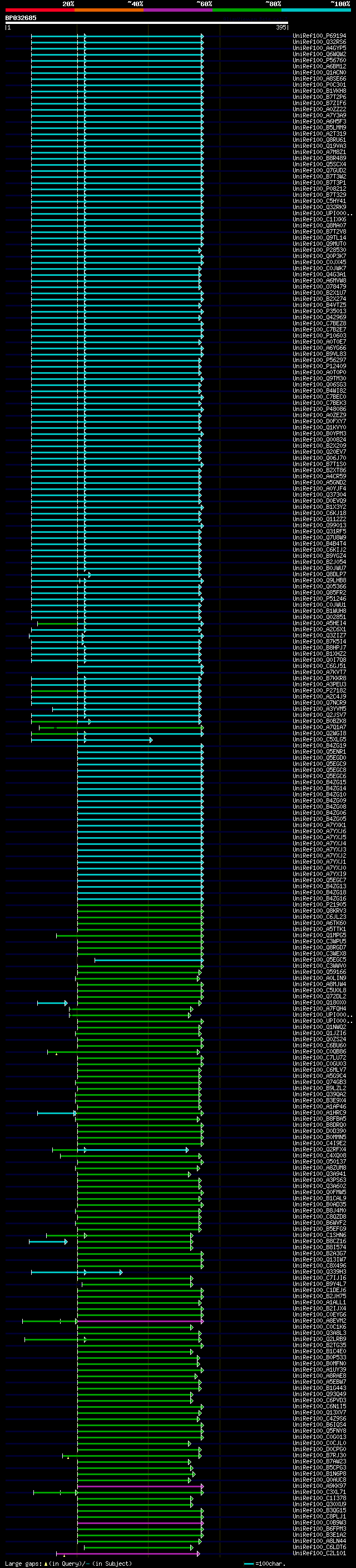The image size is (356, 1568).
Task: Click the white query sequence bar
Action: coord(147,23)
